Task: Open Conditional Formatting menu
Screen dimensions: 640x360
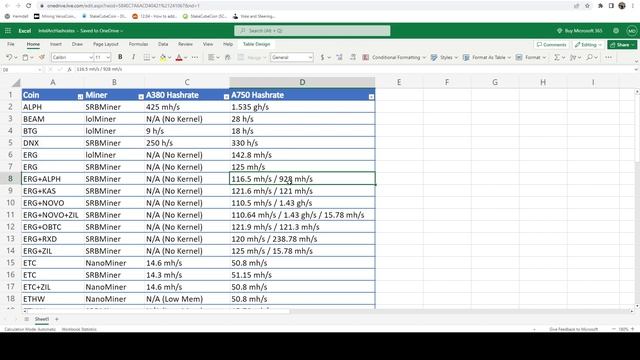Action: pyautogui.click(x=394, y=58)
